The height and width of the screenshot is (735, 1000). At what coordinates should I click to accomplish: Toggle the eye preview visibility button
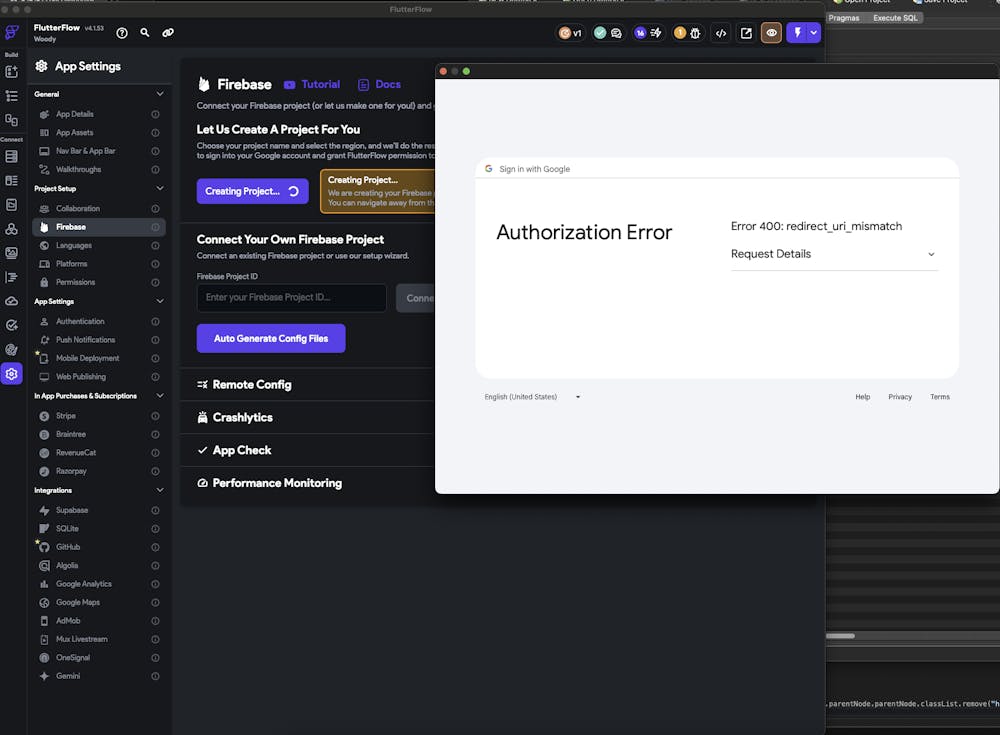[x=771, y=33]
